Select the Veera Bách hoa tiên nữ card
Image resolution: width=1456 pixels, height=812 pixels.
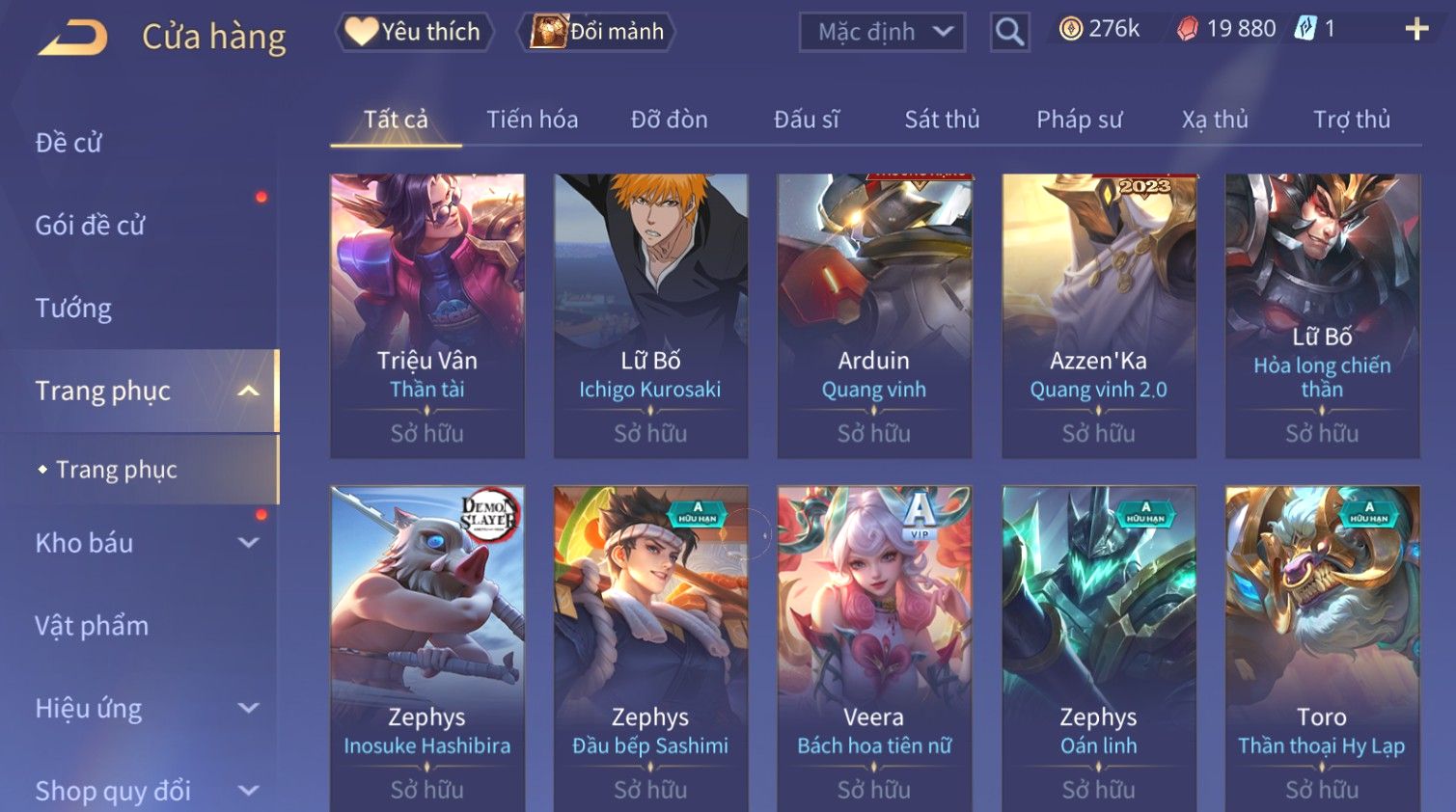tap(874, 649)
